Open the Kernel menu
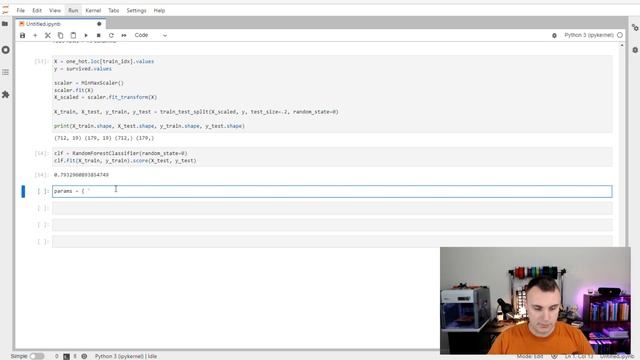The image size is (640, 360). point(93,11)
